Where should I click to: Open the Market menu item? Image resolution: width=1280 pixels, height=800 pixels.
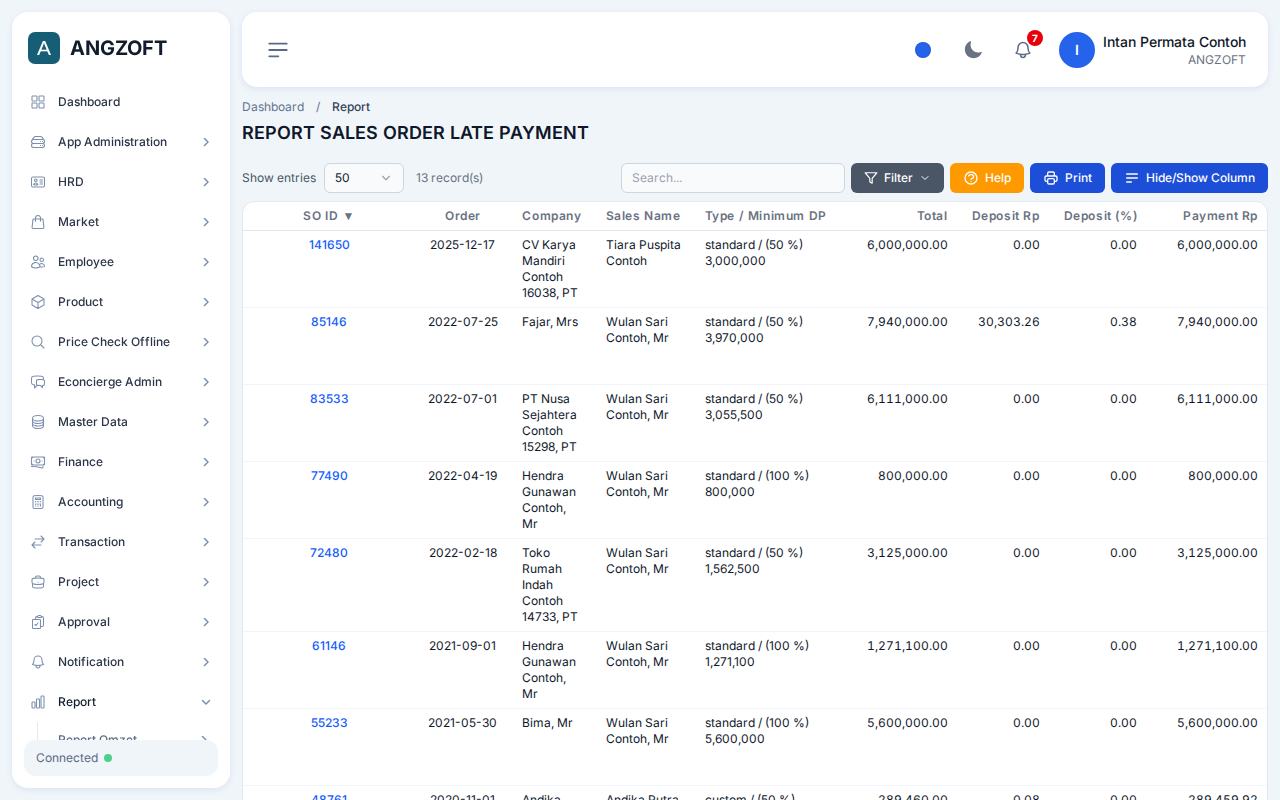click(x=121, y=222)
